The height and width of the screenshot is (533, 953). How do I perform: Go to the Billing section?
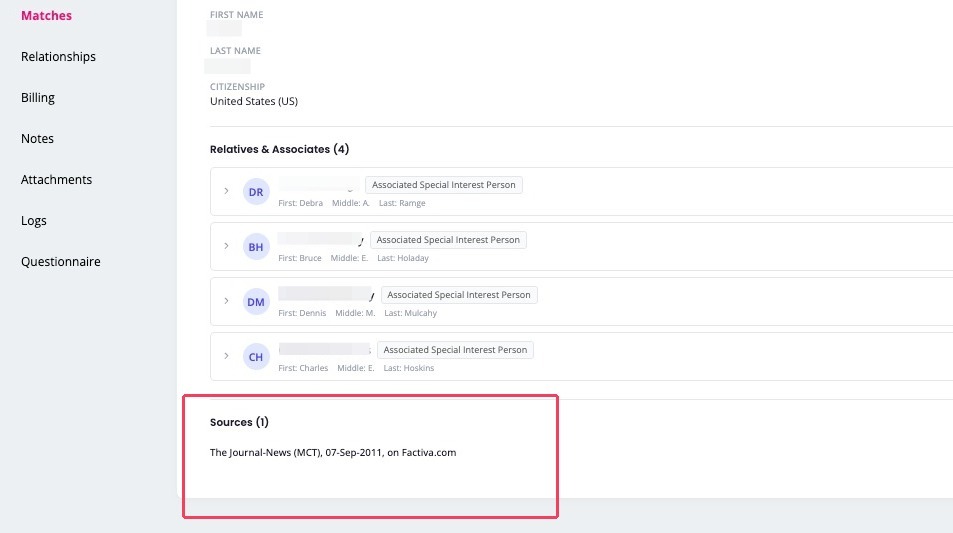[38, 98]
